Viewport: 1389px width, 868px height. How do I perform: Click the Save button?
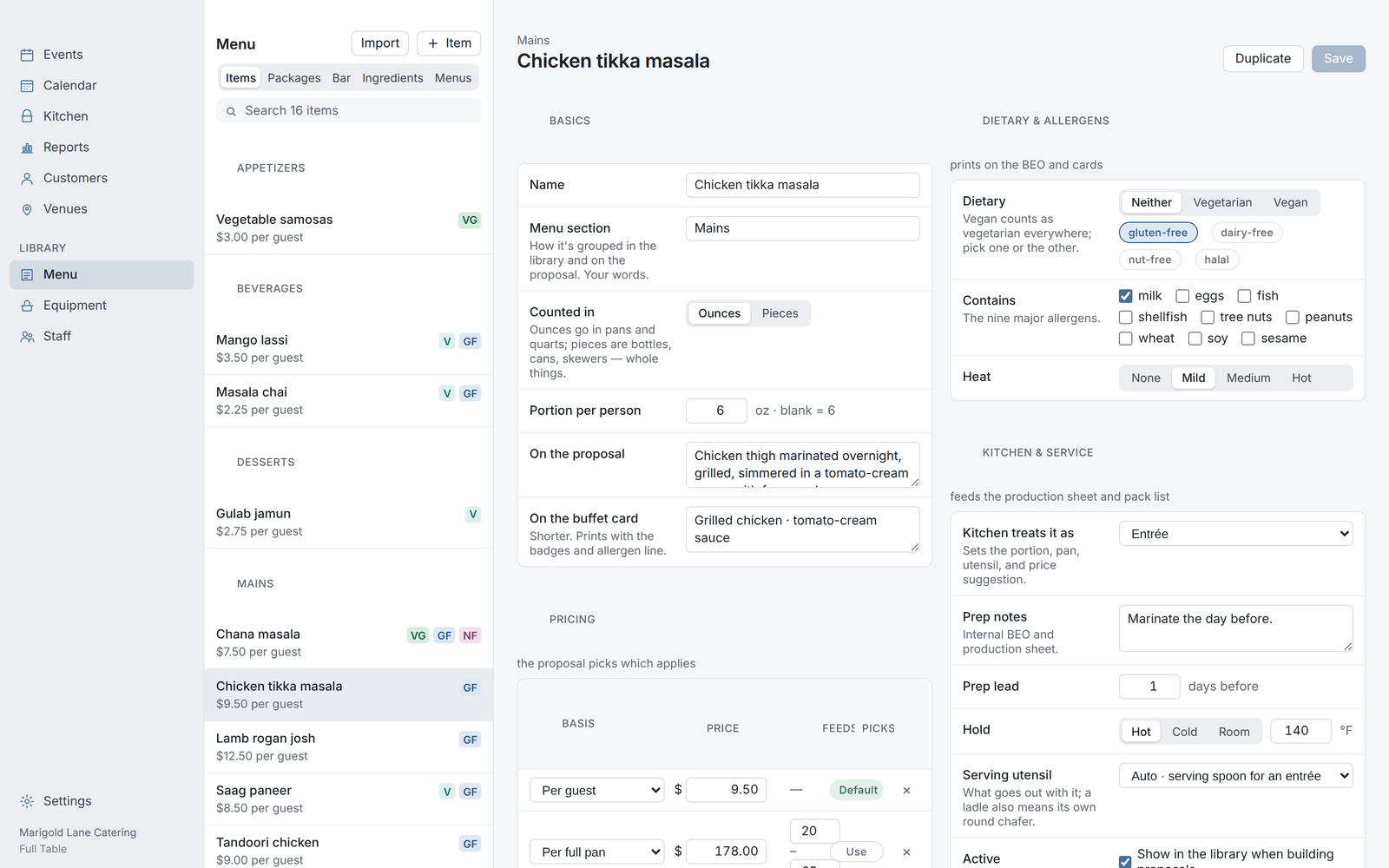(x=1339, y=58)
